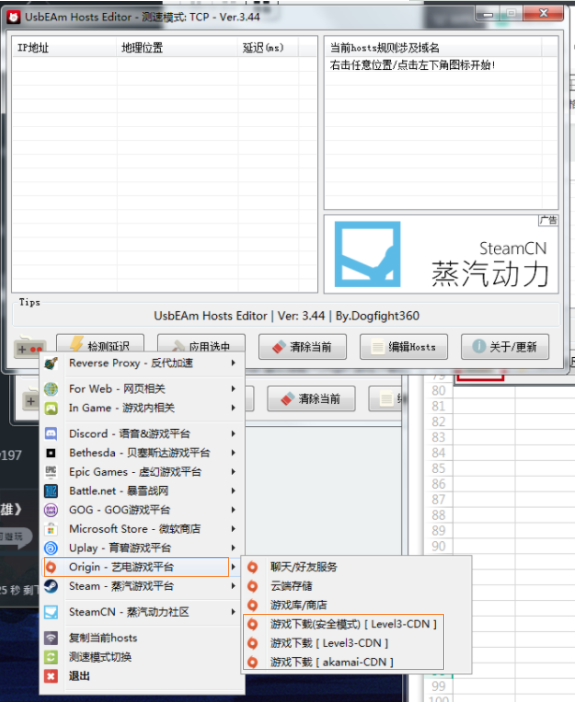Click the 清除当前 button in front window
The height and width of the screenshot is (702, 587).
pos(302,347)
